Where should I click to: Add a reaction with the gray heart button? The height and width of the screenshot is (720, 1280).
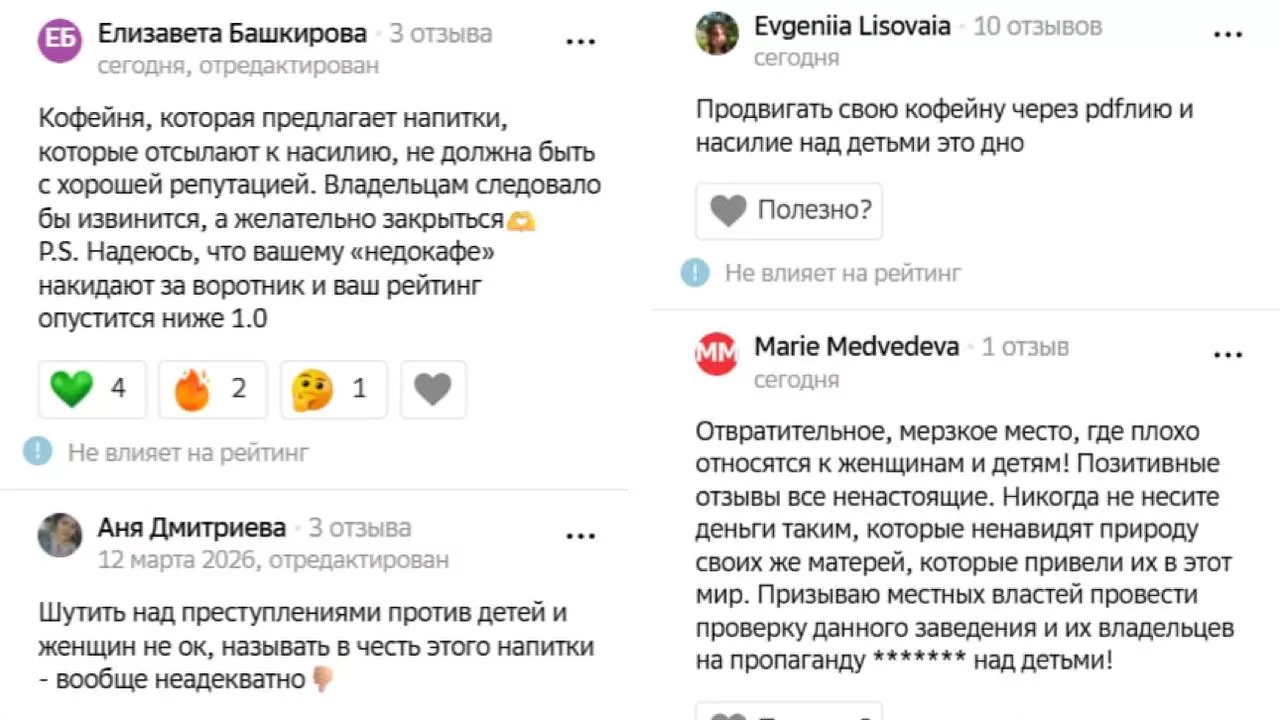[x=433, y=389]
